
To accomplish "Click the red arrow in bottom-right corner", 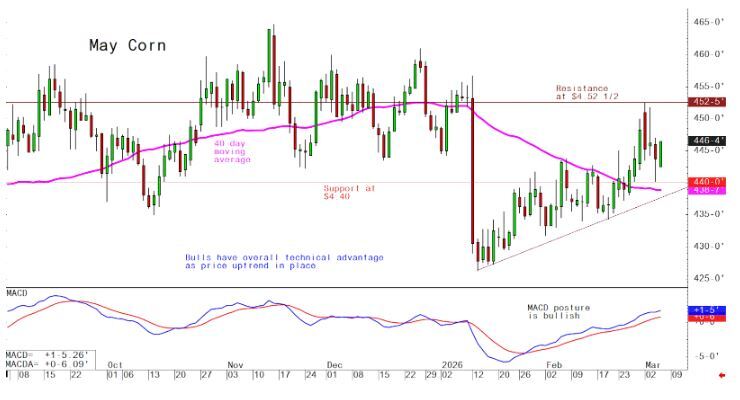I will tap(722, 375).
